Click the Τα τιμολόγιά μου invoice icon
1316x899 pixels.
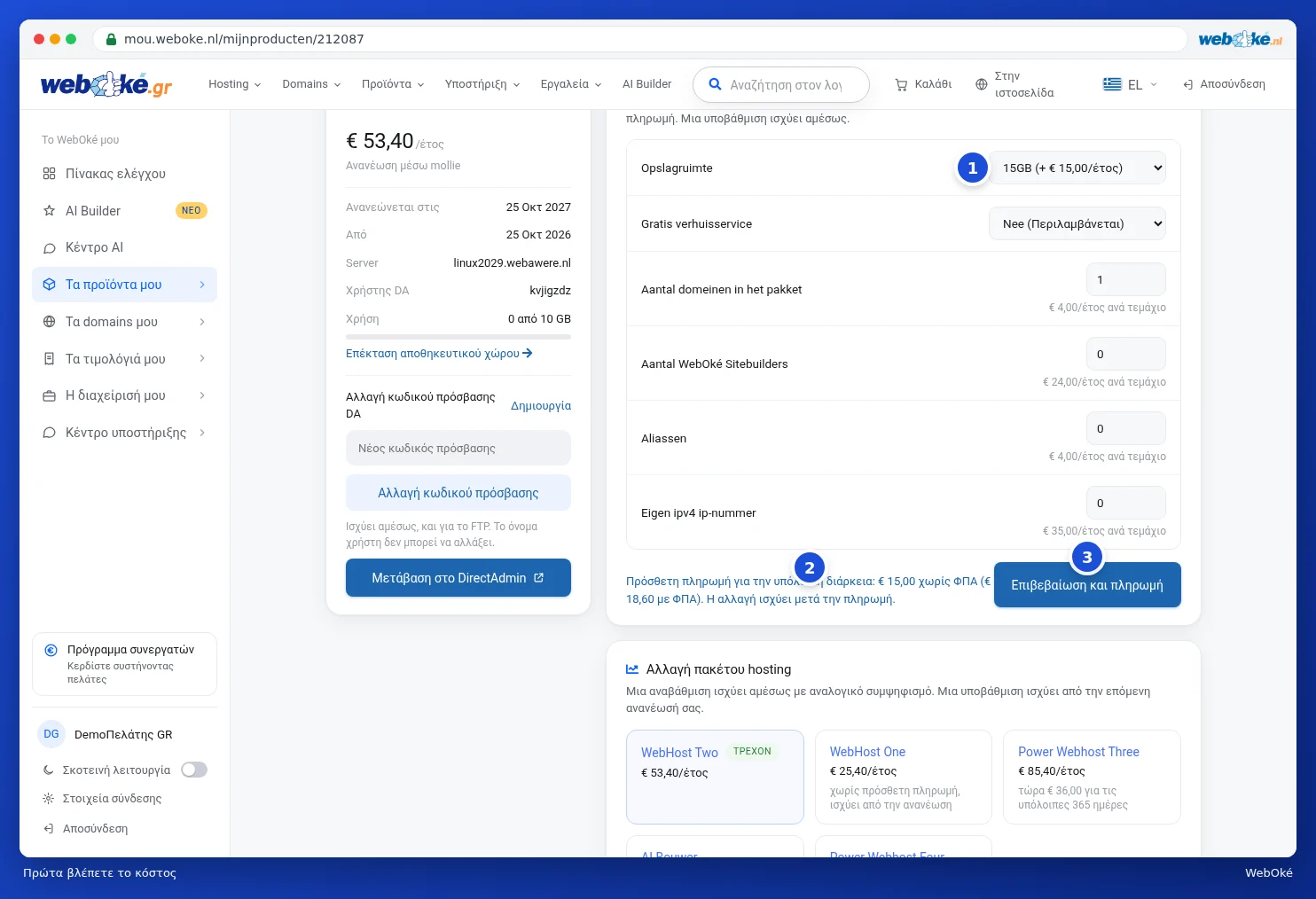[x=49, y=359]
